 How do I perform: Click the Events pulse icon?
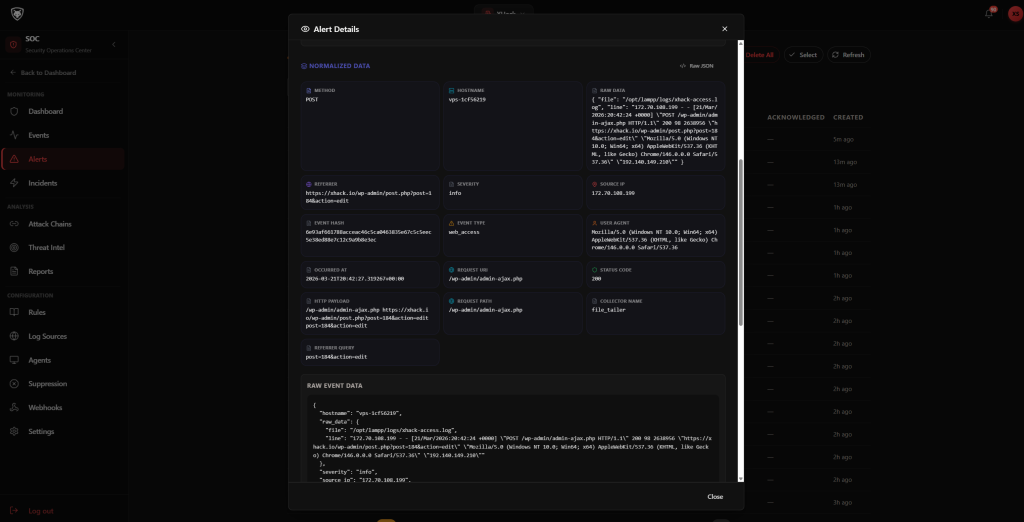(14, 135)
